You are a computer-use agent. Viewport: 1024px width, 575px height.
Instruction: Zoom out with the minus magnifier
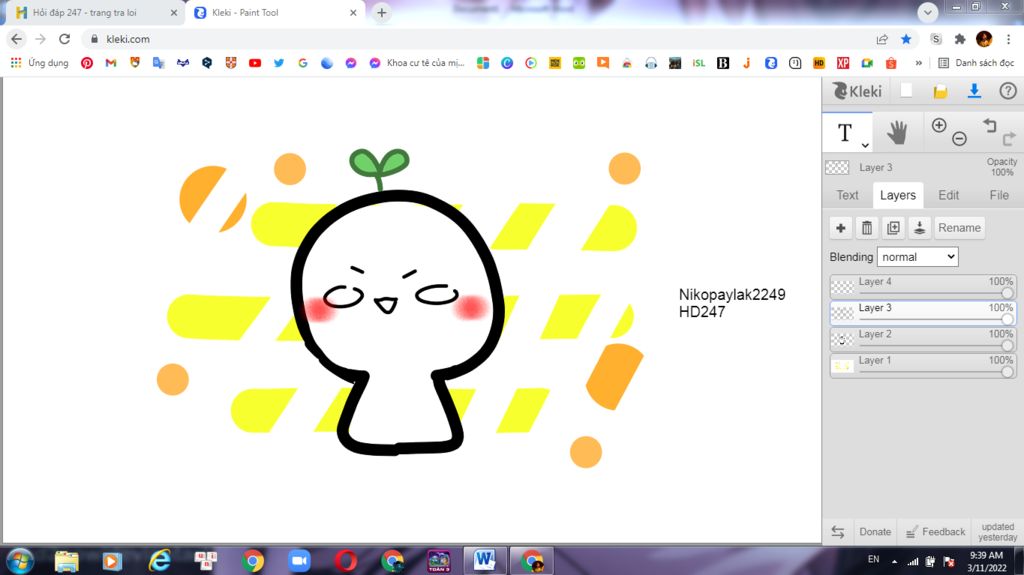(x=959, y=138)
